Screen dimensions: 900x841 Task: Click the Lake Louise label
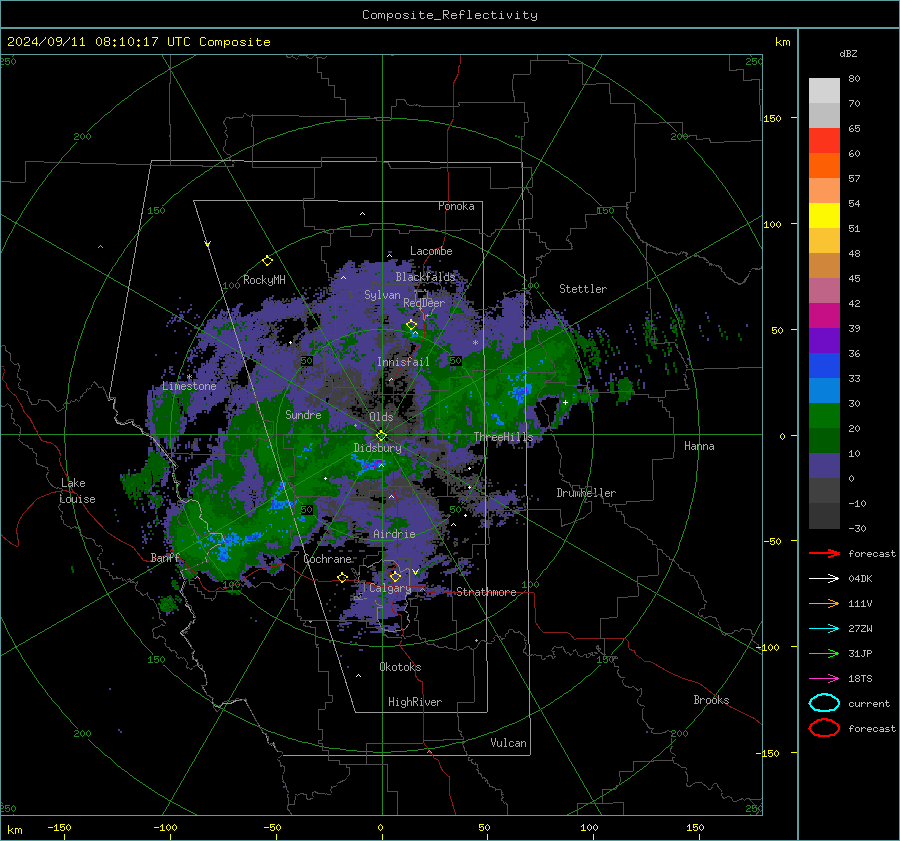point(77,491)
